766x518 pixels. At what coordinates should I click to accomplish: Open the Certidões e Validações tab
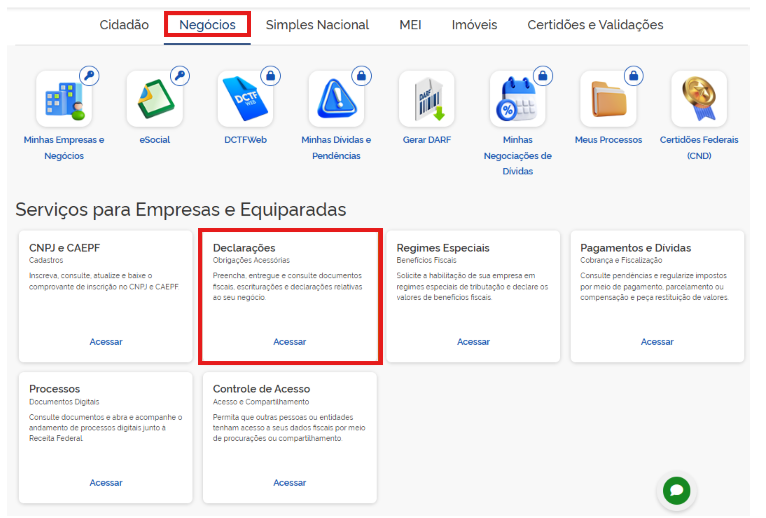click(595, 25)
